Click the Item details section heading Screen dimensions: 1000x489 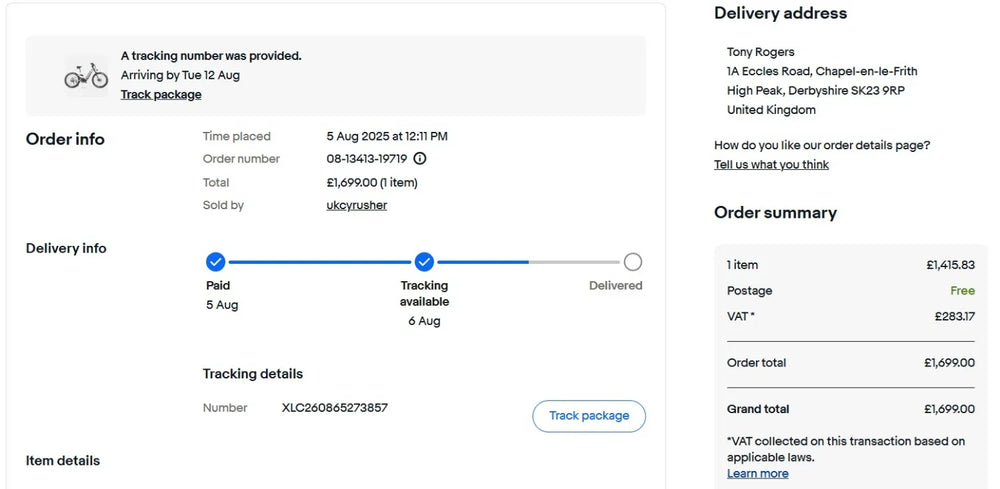click(x=62, y=460)
